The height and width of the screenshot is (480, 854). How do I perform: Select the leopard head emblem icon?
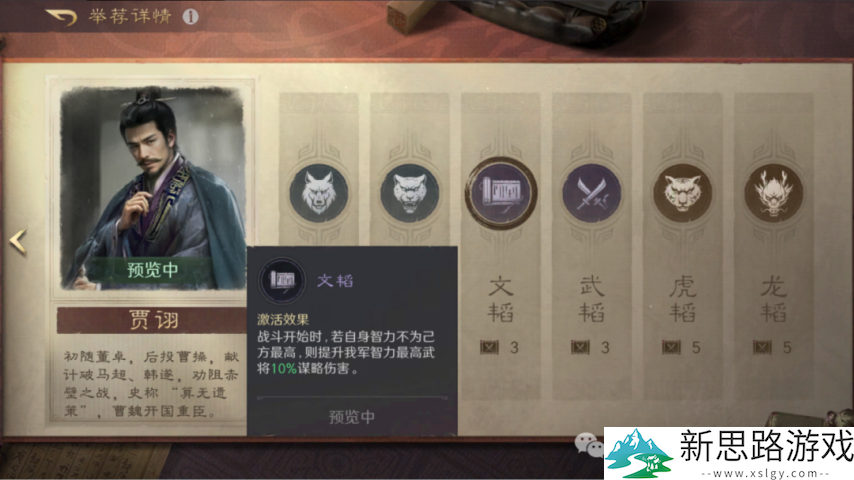410,193
